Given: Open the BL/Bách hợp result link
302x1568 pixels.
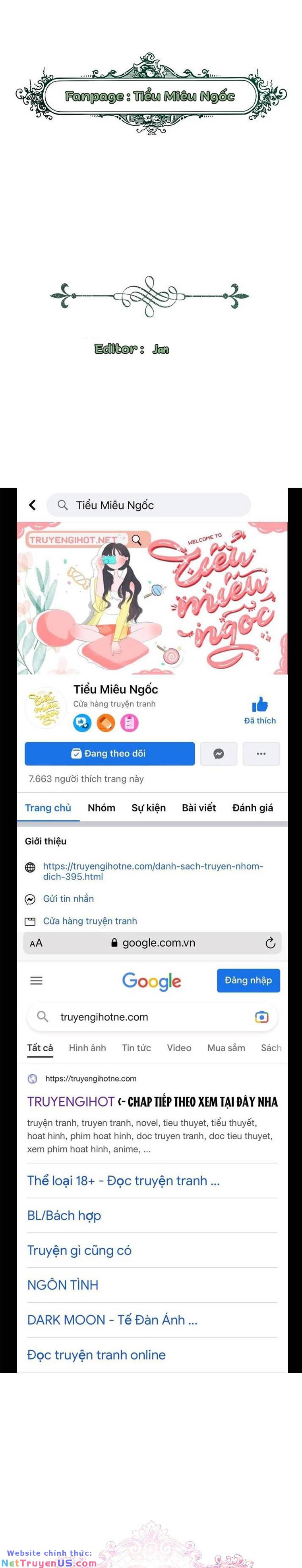Looking at the screenshot, I should 64,1216.
